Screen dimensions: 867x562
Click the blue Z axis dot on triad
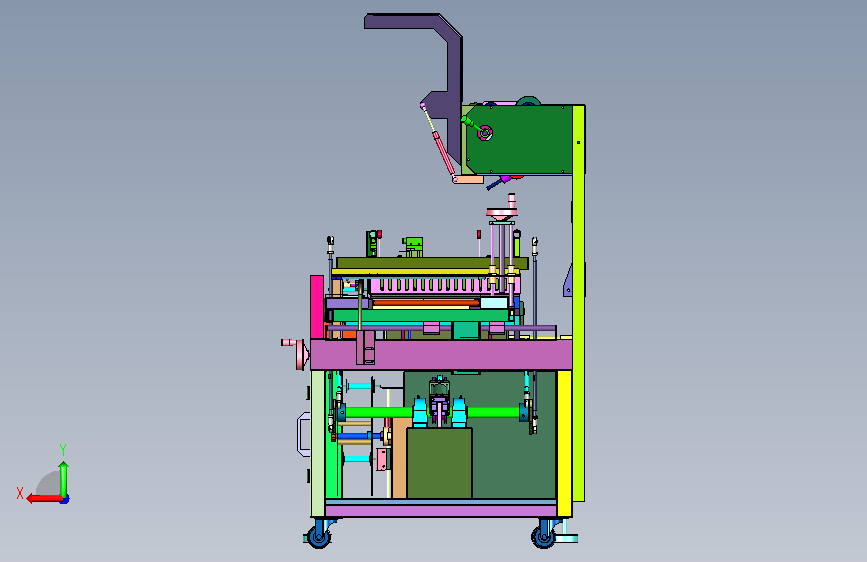click(65, 499)
